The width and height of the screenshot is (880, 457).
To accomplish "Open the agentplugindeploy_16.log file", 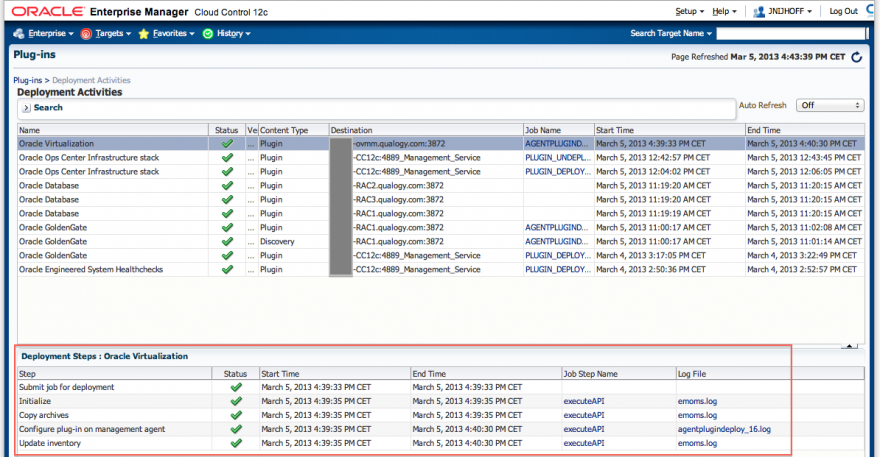I will click(x=724, y=429).
